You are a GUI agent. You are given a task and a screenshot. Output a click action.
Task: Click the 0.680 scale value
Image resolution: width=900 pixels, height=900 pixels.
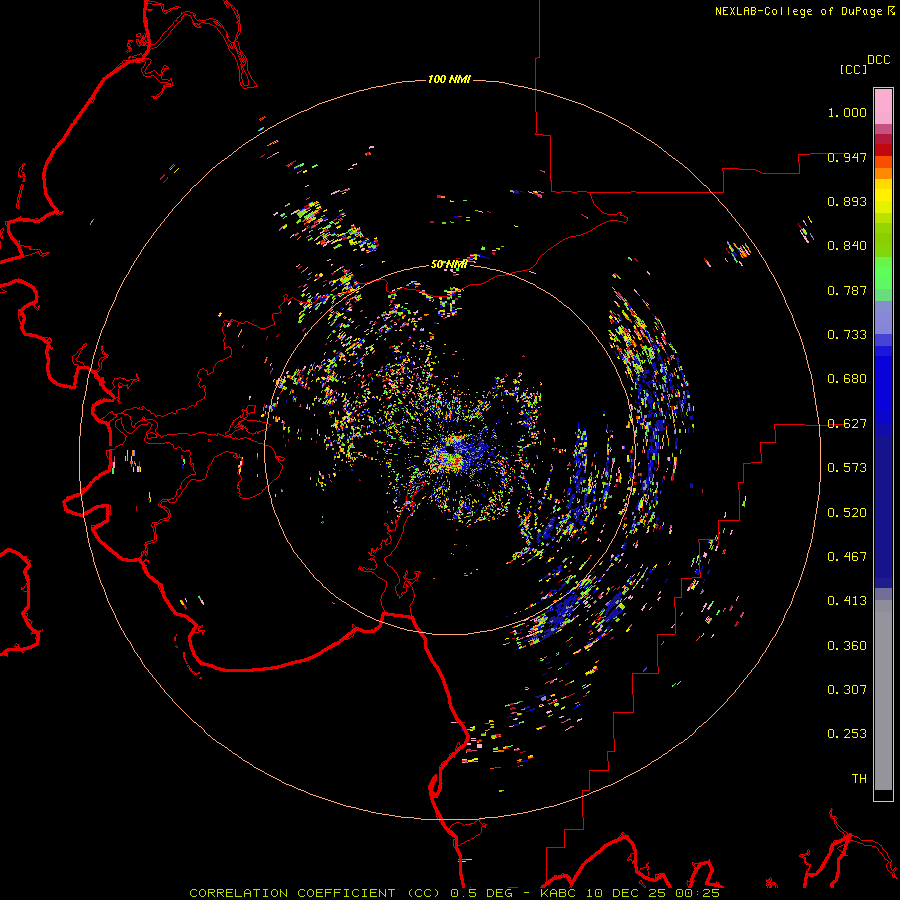coord(847,379)
